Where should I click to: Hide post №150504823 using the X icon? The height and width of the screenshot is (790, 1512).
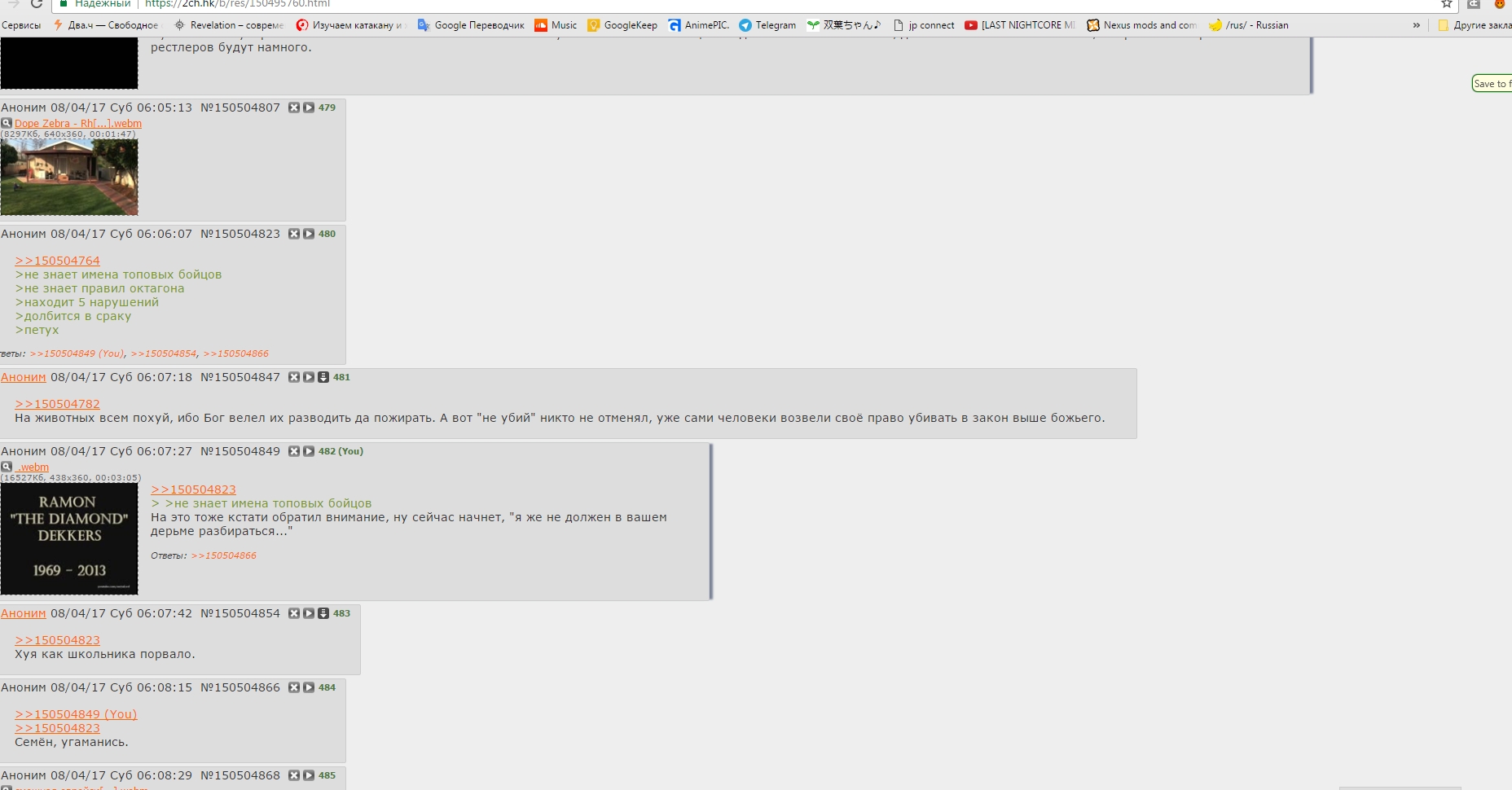[294, 234]
